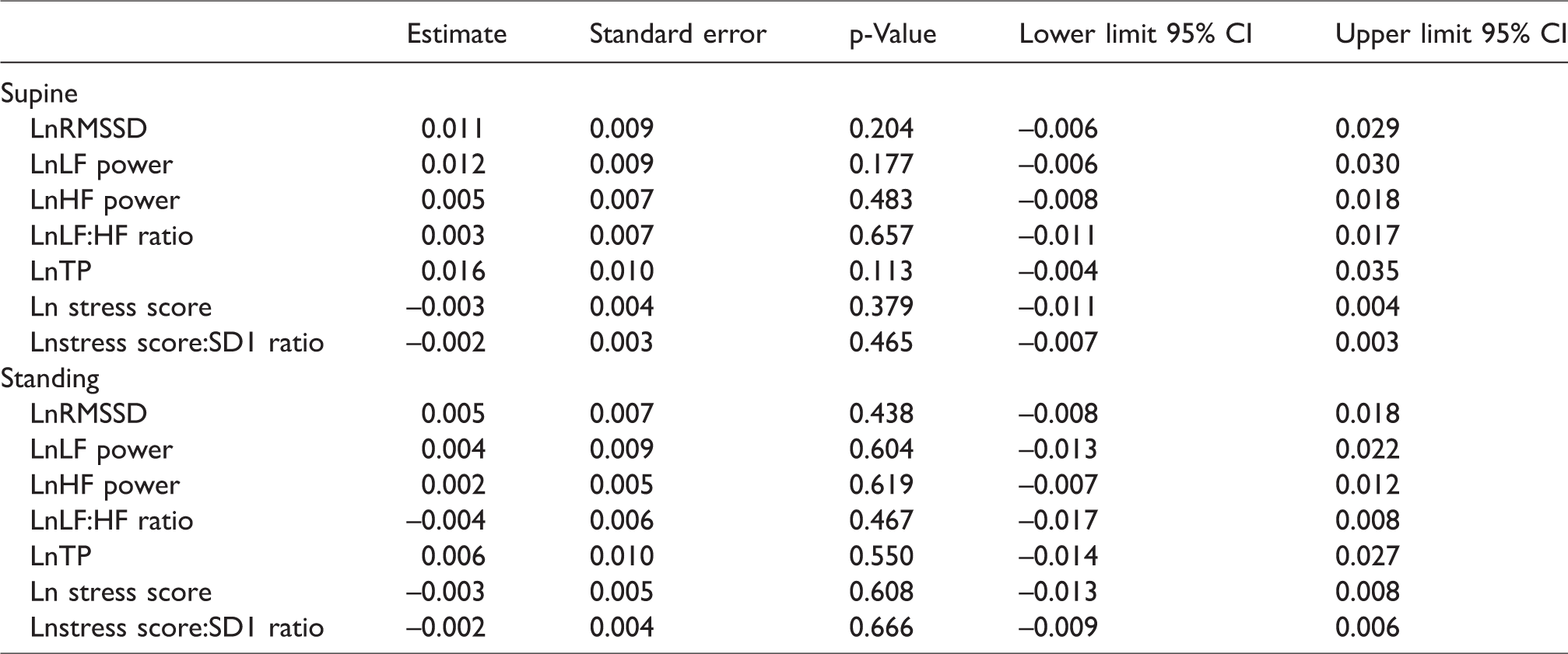1568x654 pixels.
Task: Click Standing LnTP standard error 0.010
Action: (x=622, y=556)
